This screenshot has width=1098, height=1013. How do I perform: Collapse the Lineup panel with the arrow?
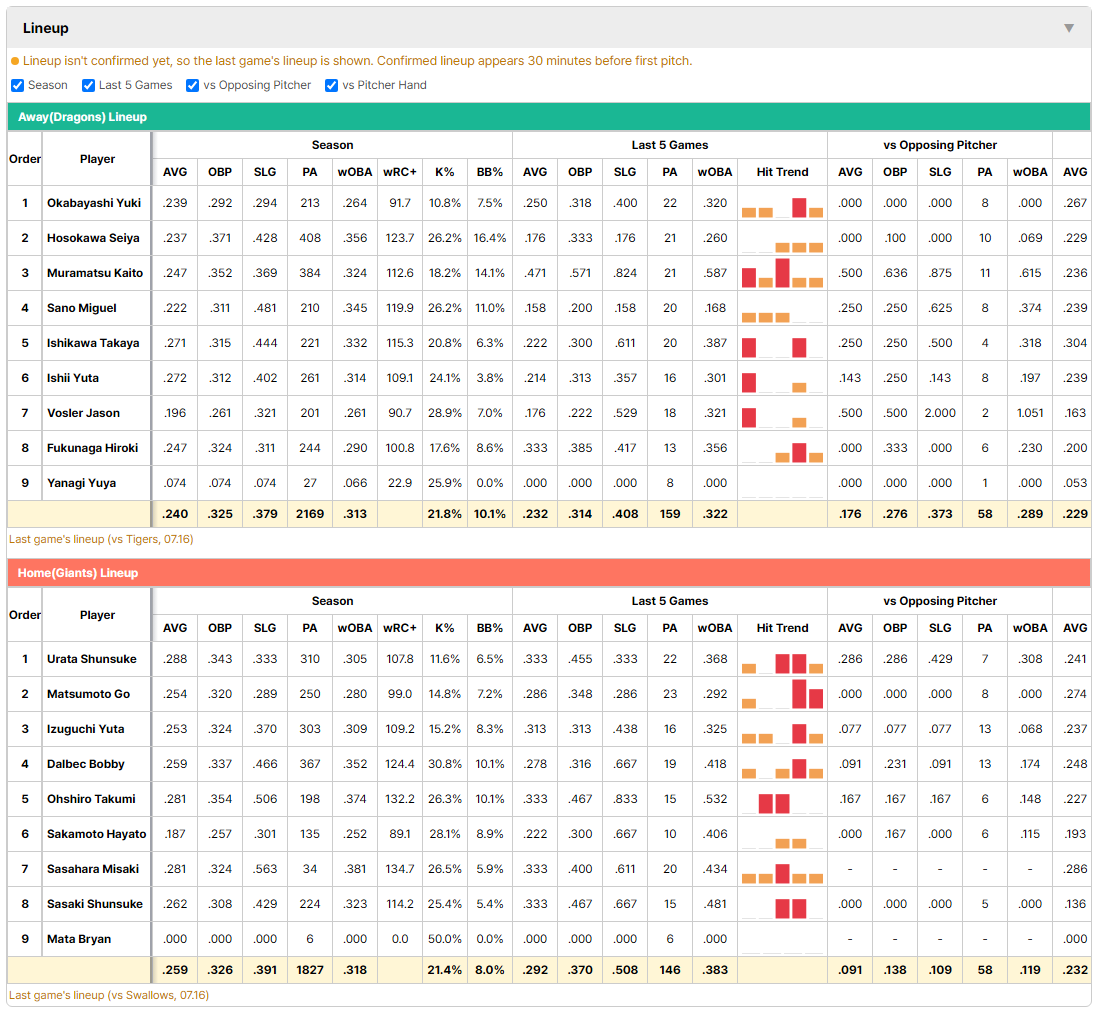[x=1069, y=28]
